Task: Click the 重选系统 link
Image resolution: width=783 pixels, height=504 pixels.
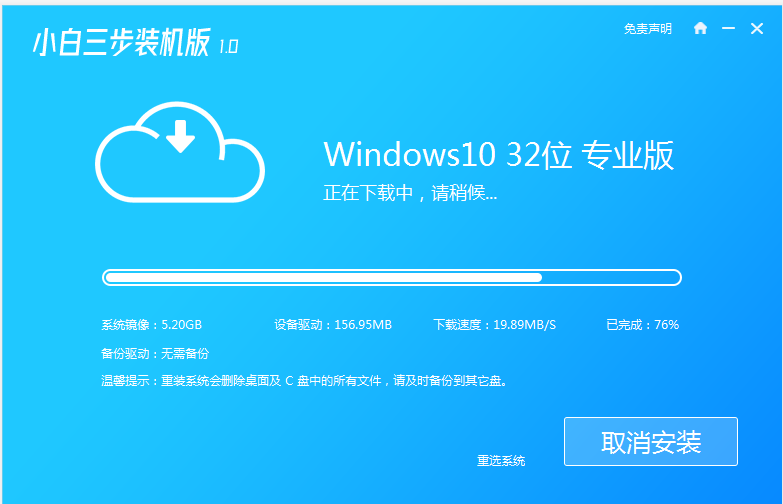Action: coord(501,461)
